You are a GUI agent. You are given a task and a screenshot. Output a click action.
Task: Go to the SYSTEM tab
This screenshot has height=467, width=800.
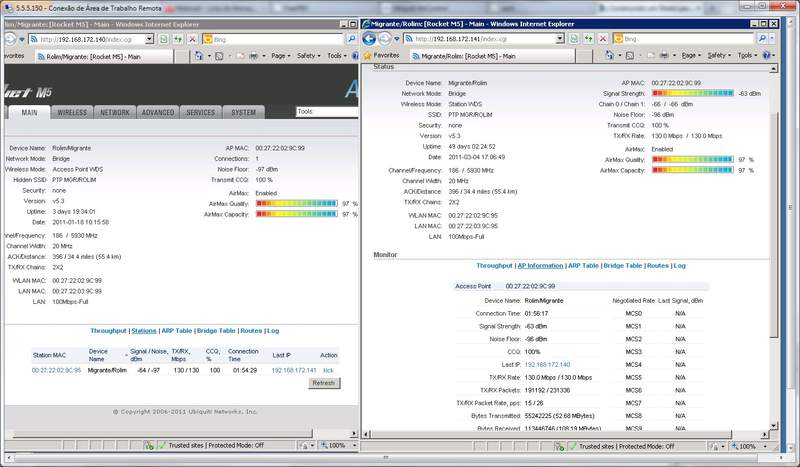[x=244, y=113]
